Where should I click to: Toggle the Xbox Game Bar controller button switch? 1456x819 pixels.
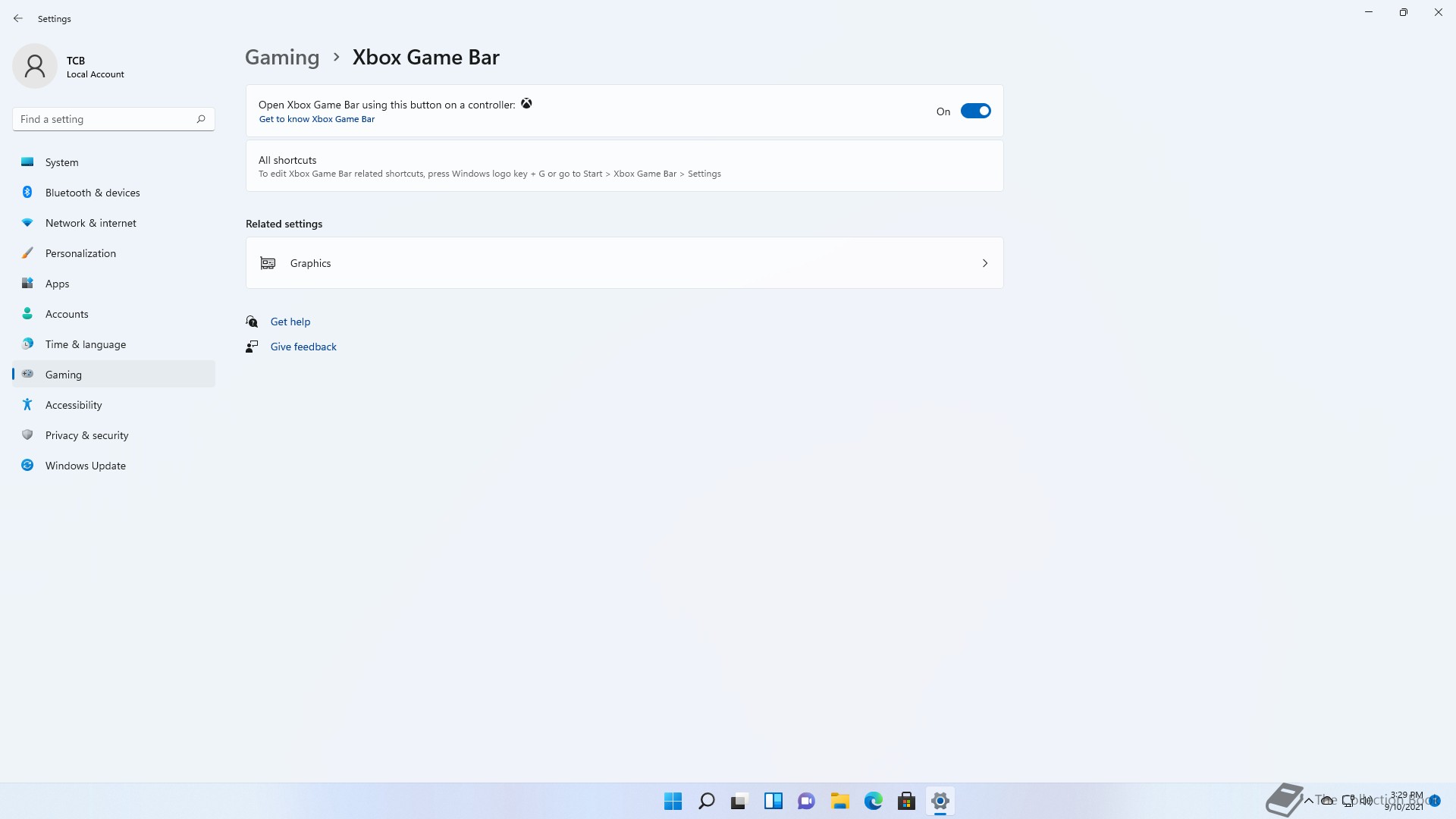[x=975, y=111]
